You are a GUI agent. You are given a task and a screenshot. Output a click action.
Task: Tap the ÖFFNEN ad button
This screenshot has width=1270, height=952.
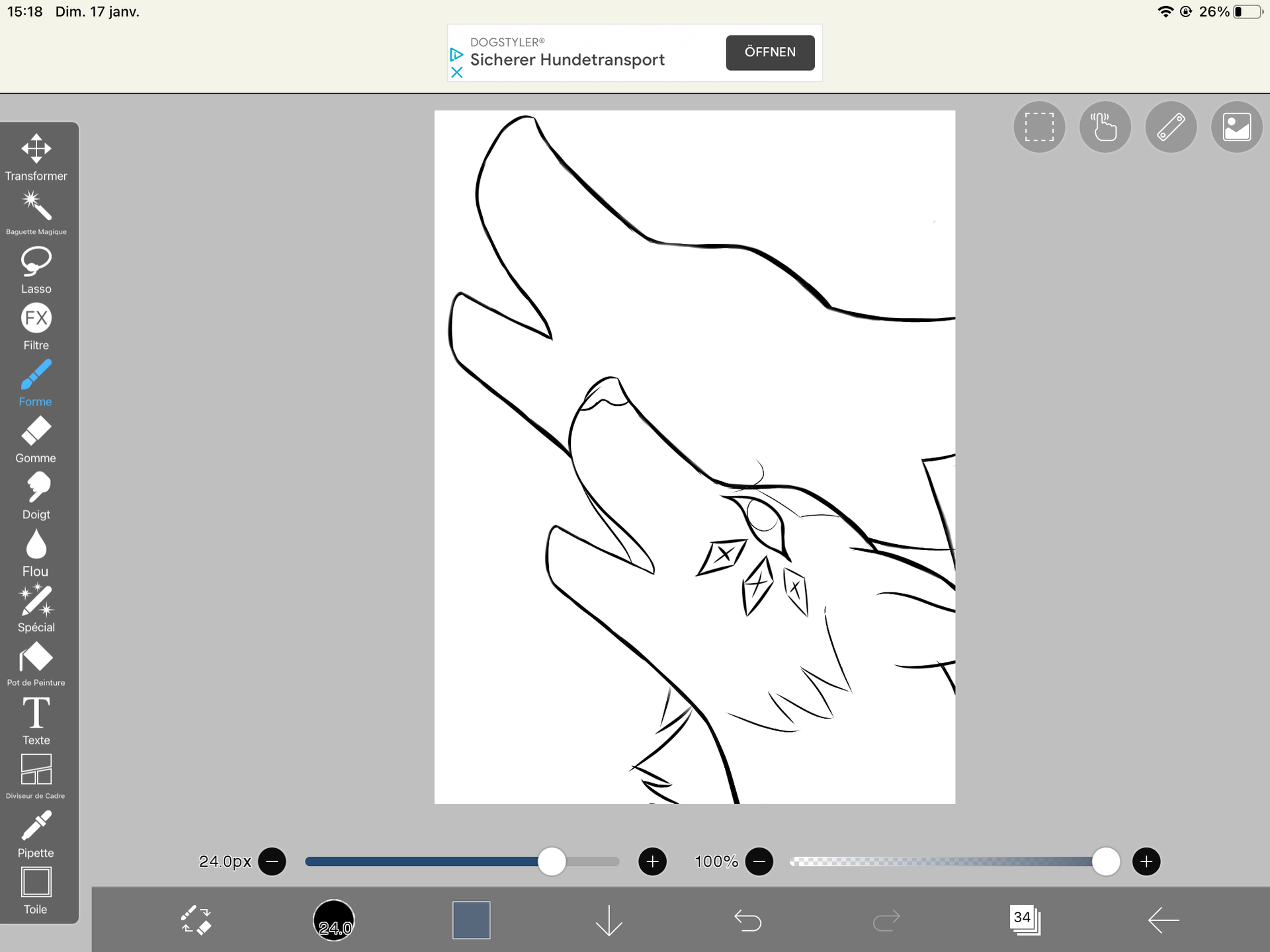pos(770,52)
